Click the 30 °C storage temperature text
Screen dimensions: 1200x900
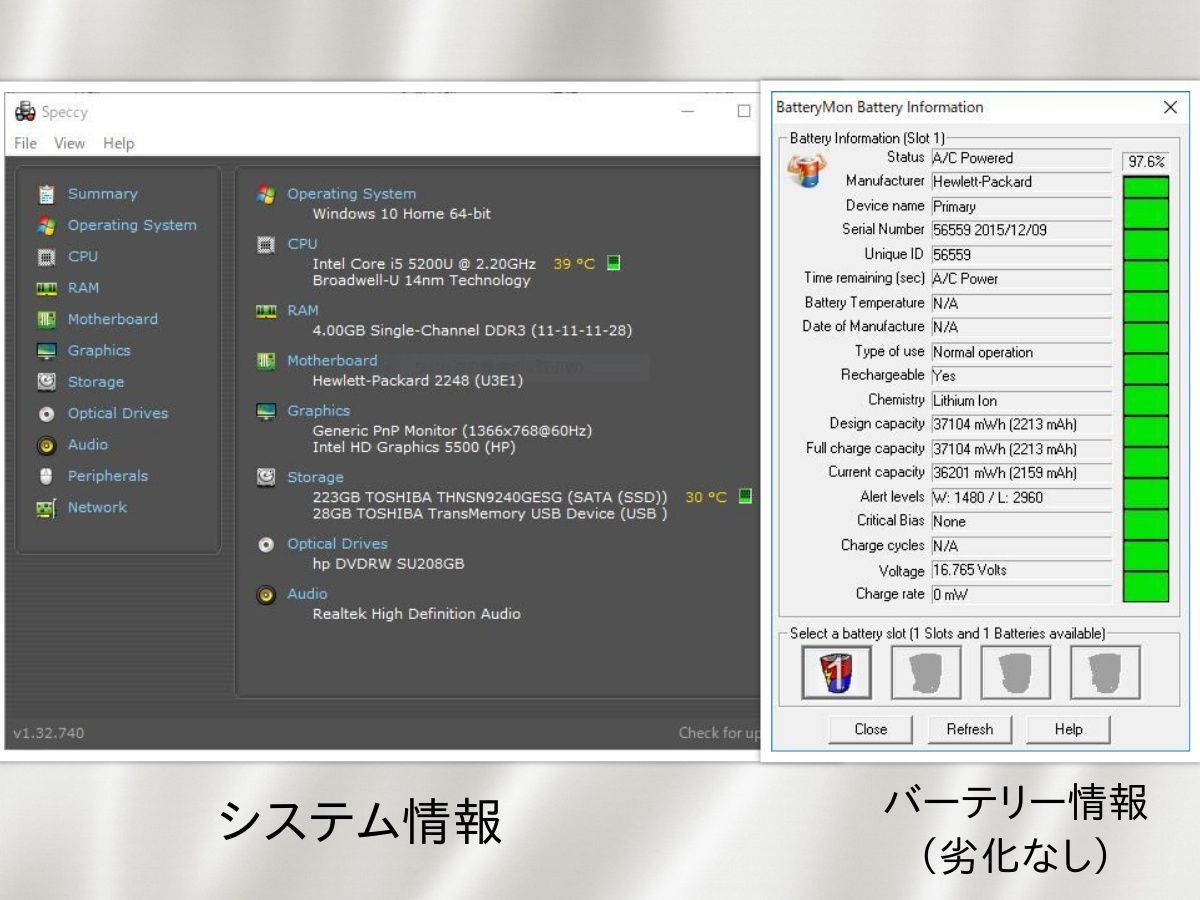[x=706, y=497]
